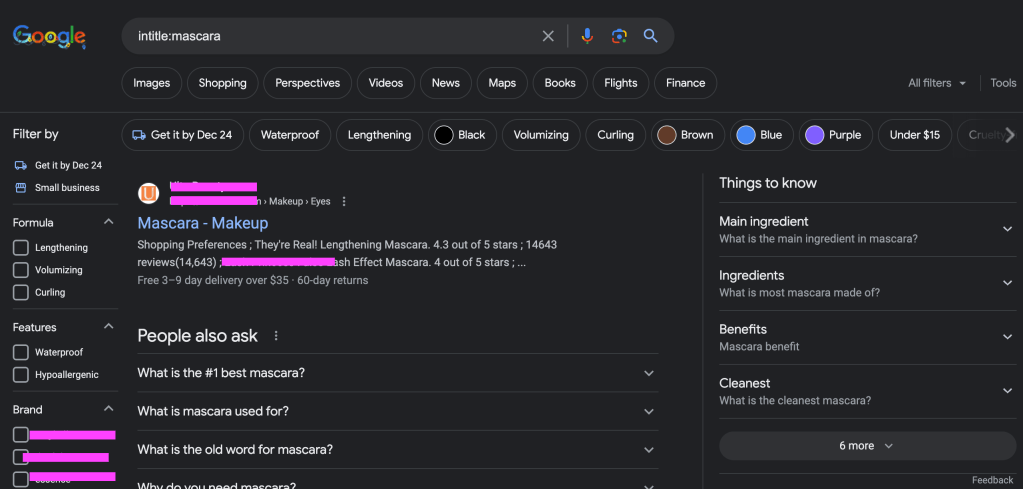The image size is (1023, 489).
Task: Open Google Lens image search
Action: point(619,36)
